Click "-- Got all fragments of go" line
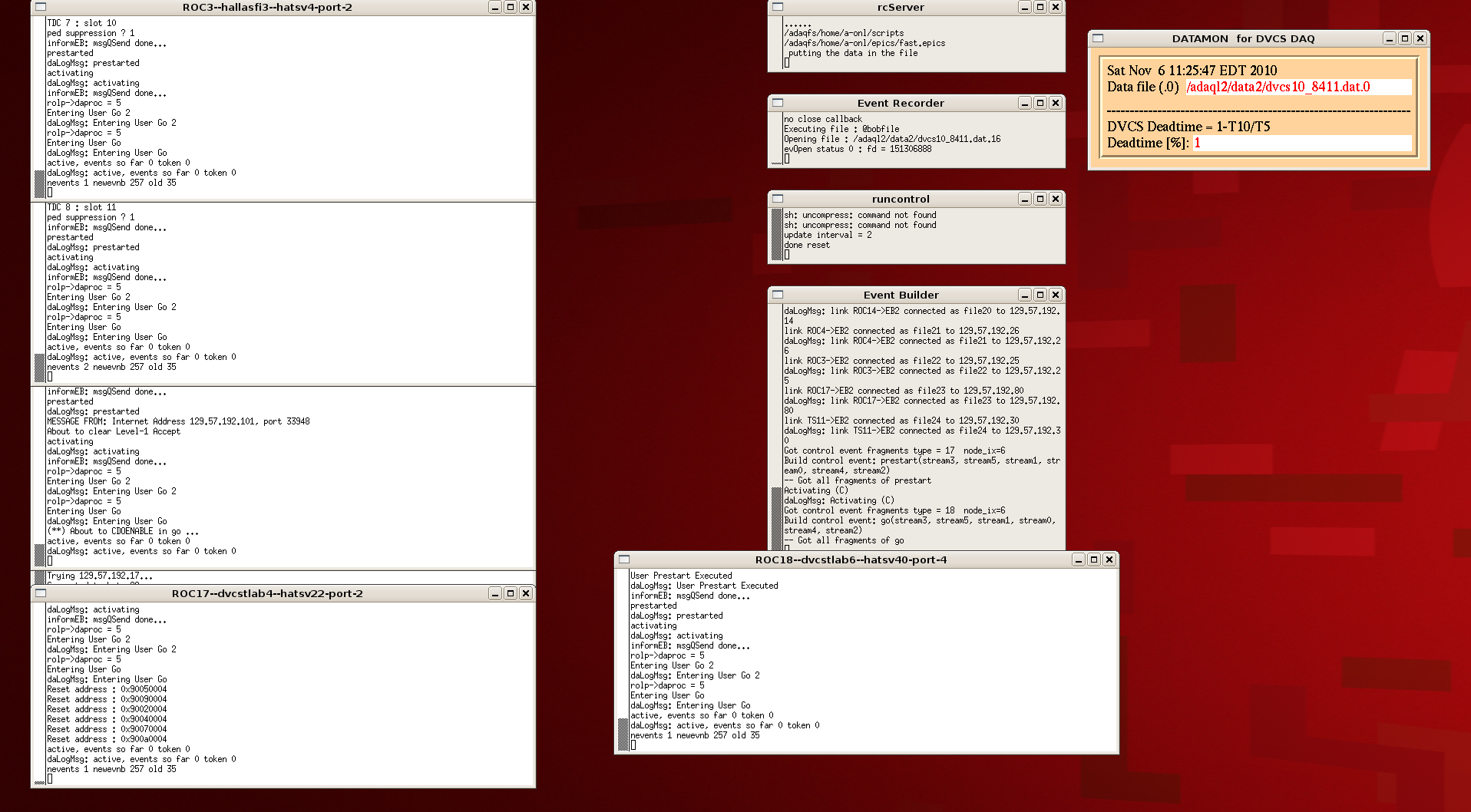Image resolution: width=1471 pixels, height=812 pixels. tap(844, 540)
